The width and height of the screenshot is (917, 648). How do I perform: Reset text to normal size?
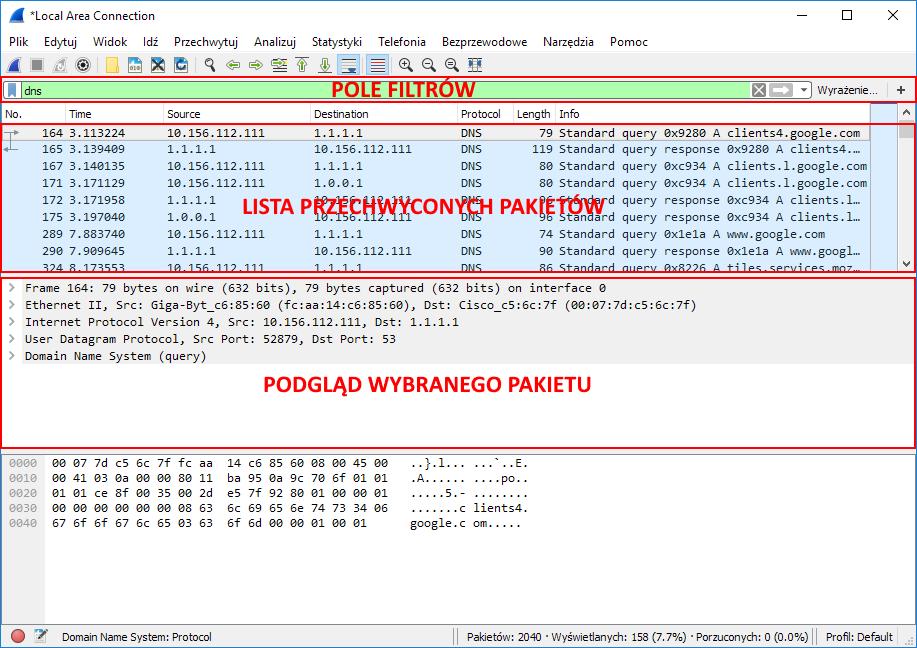pyautogui.click(x=451, y=65)
